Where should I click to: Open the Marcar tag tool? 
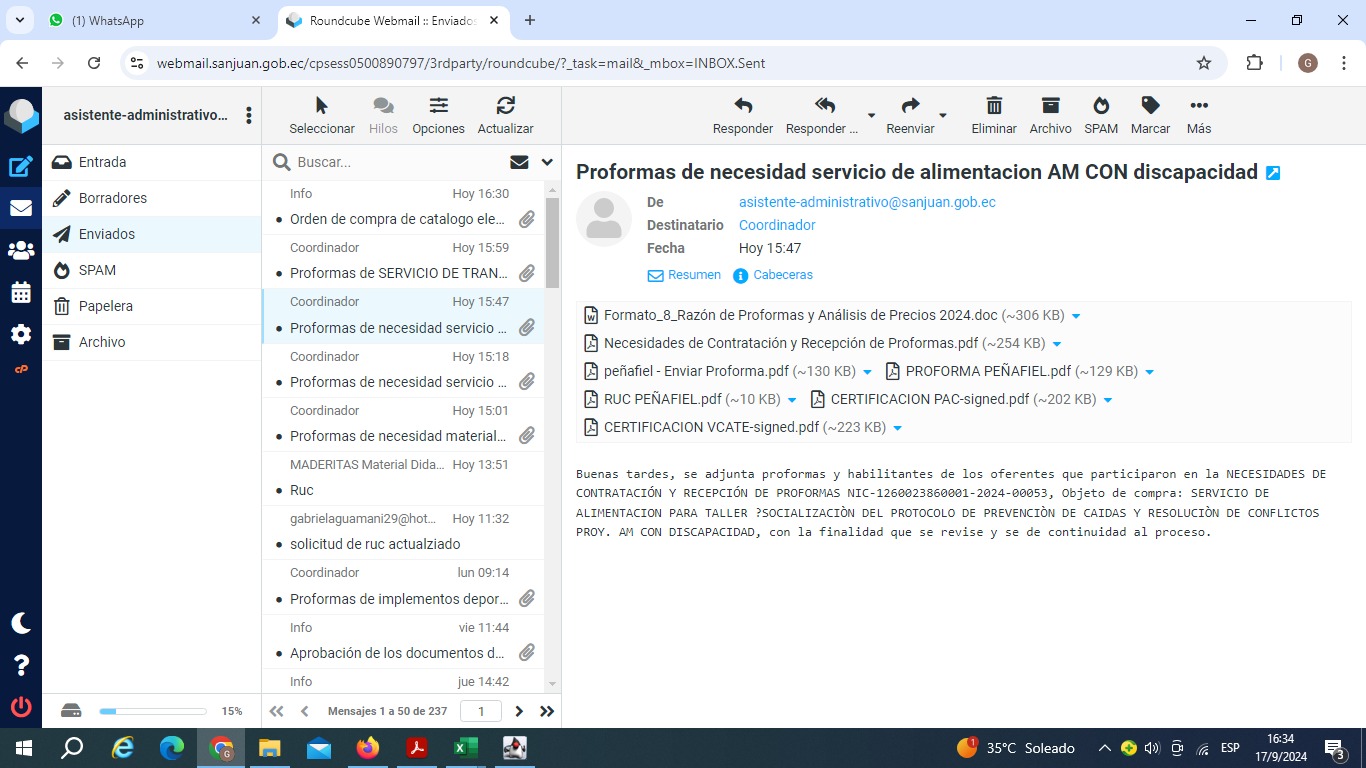tap(1150, 106)
